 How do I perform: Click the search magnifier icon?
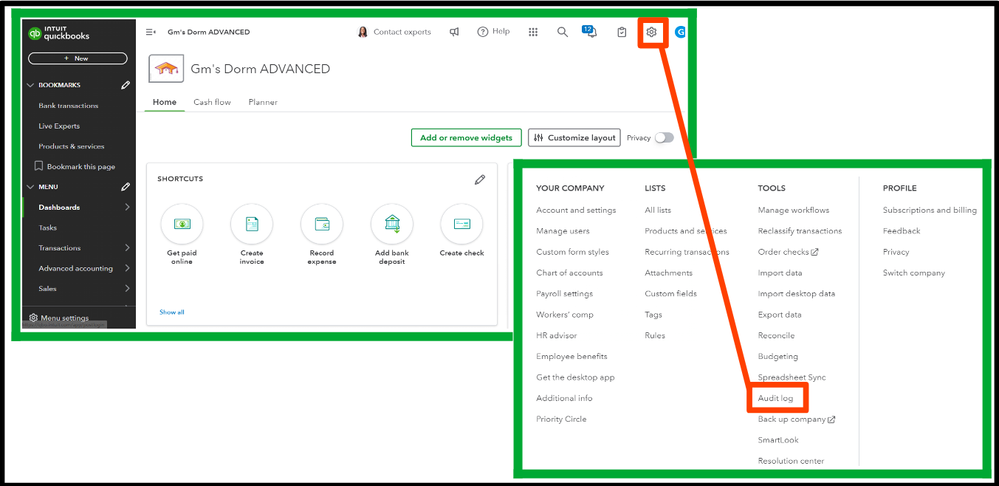563,32
